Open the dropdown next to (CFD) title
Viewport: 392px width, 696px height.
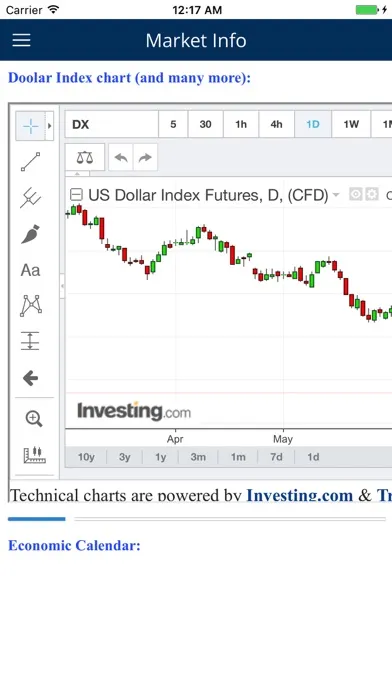pyautogui.click(x=336, y=195)
